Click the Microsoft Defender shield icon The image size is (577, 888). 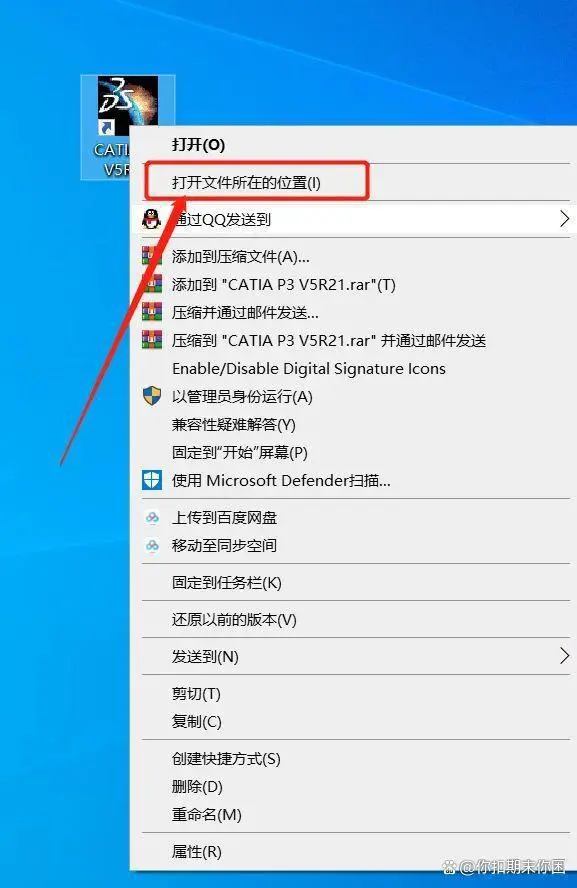(152, 480)
